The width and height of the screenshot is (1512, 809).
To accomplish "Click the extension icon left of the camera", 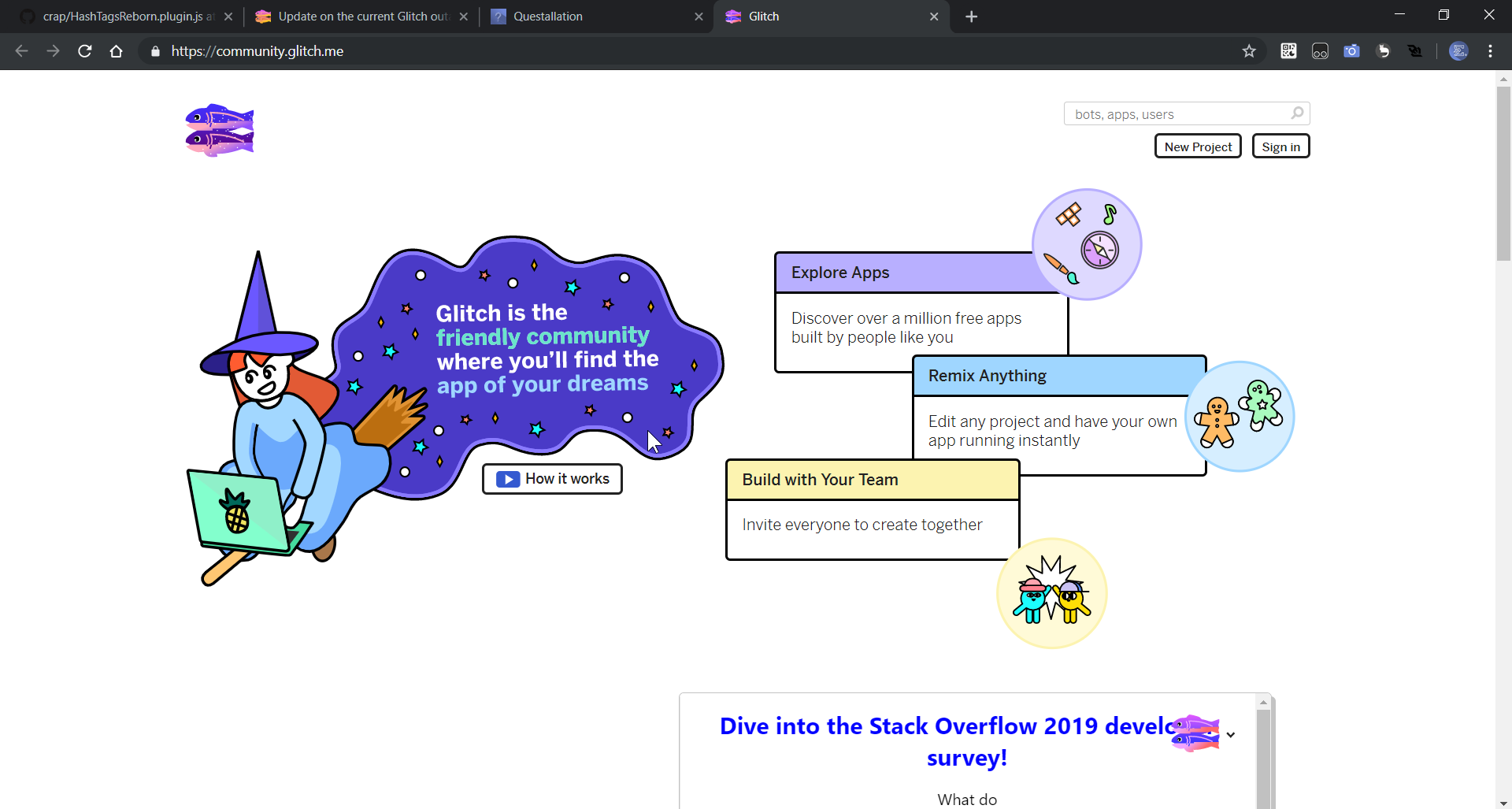I will pos(1320,51).
